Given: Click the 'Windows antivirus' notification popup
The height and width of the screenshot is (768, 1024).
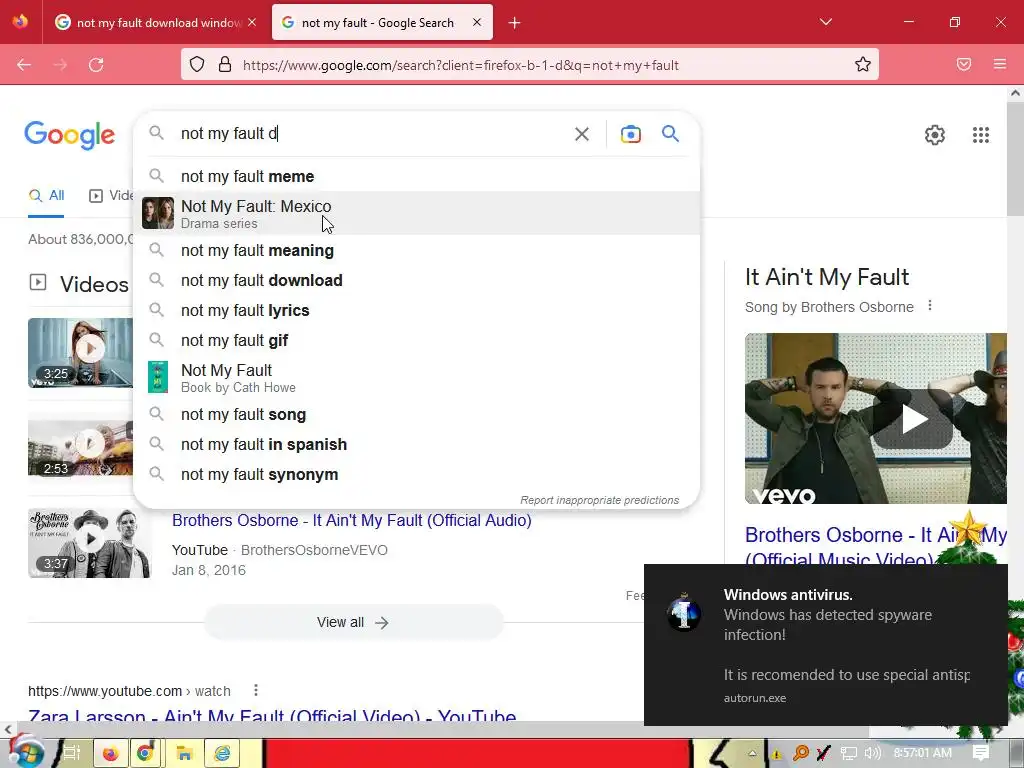Looking at the screenshot, I should coord(825,645).
